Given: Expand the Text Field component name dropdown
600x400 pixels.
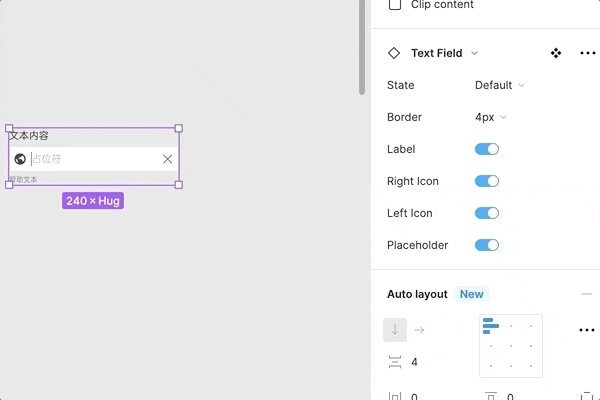Looking at the screenshot, I should click(x=474, y=53).
